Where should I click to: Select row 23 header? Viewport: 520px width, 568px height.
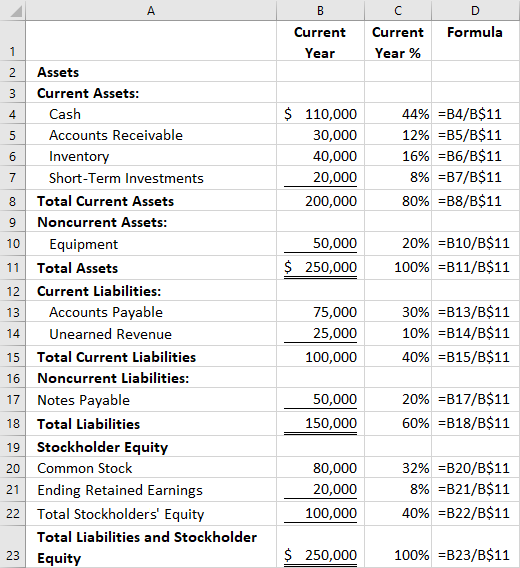[13, 547]
